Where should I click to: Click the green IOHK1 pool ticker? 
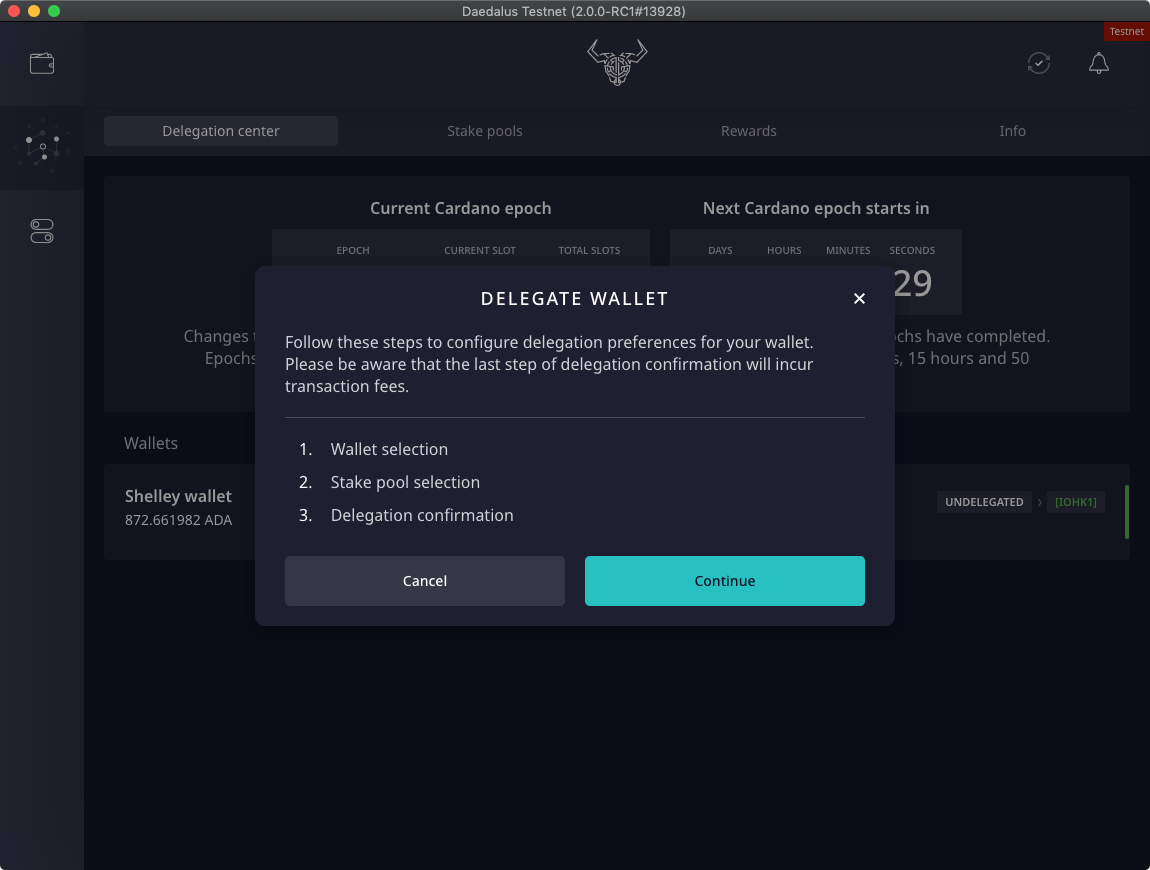[x=1075, y=502]
